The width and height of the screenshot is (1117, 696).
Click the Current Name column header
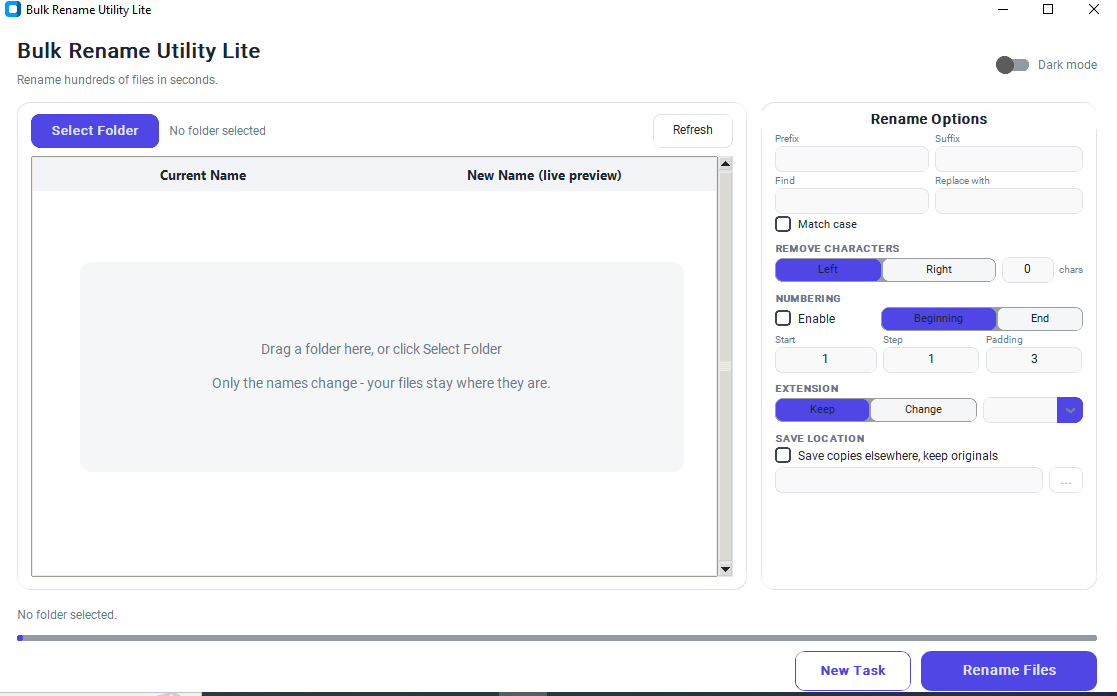coord(203,175)
